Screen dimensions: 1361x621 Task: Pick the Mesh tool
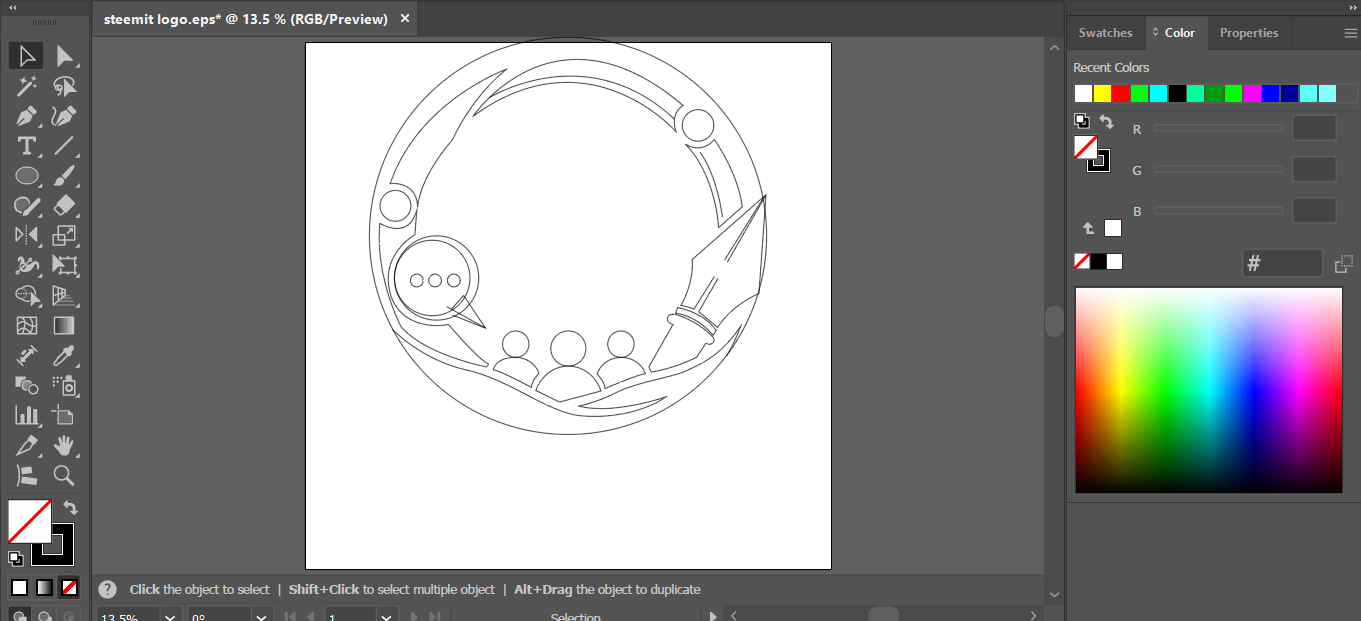(x=27, y=326)
